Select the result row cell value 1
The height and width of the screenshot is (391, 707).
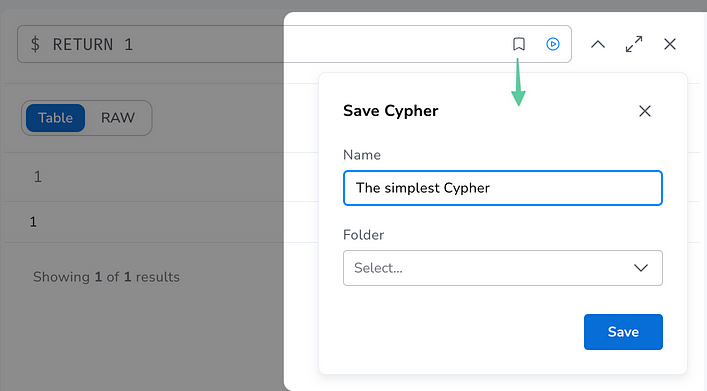(33, 222)
